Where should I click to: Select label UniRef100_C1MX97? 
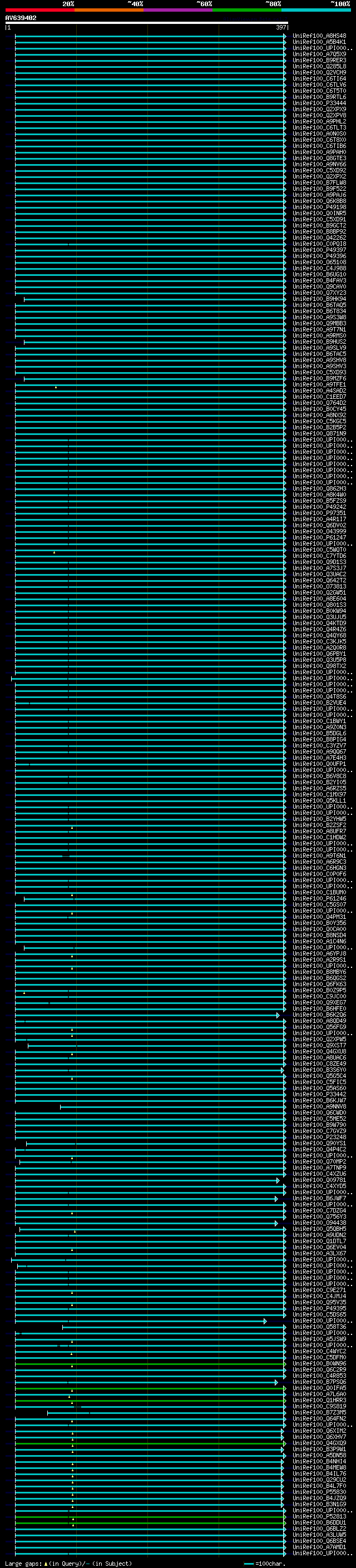tap(319, 794)
